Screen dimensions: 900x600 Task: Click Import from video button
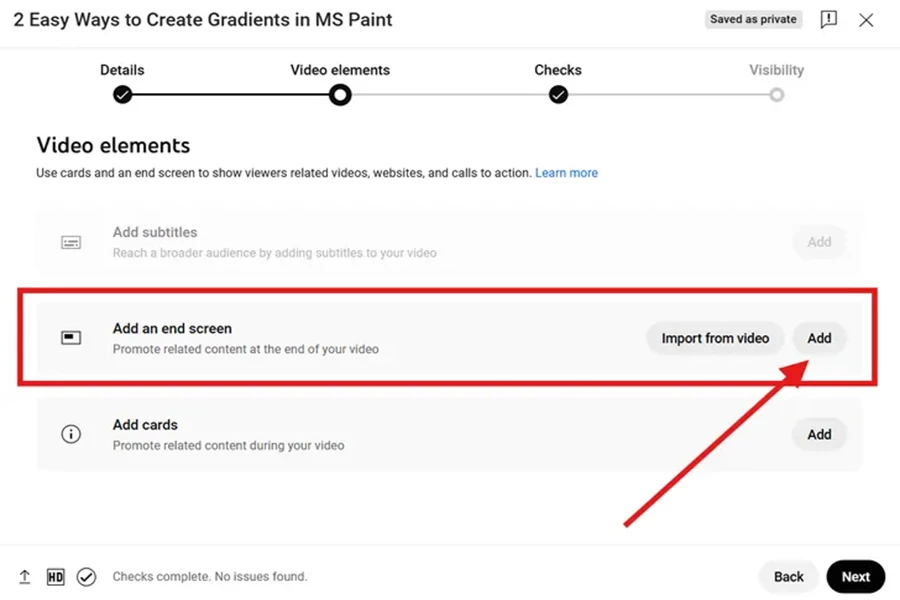[x=715, y=338]
